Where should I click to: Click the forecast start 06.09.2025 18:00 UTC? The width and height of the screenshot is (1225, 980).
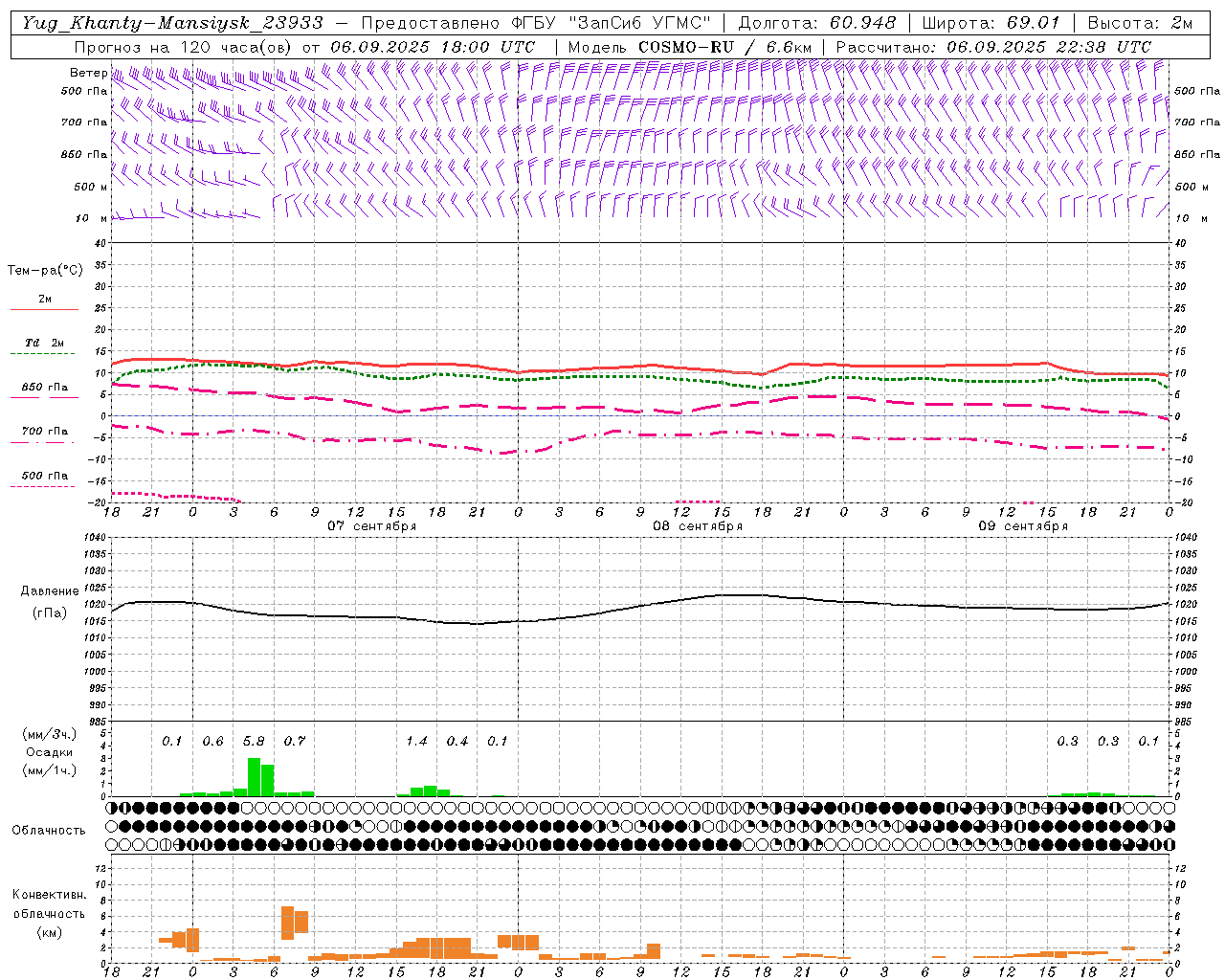pyautogui.click(x=433, y=47)
